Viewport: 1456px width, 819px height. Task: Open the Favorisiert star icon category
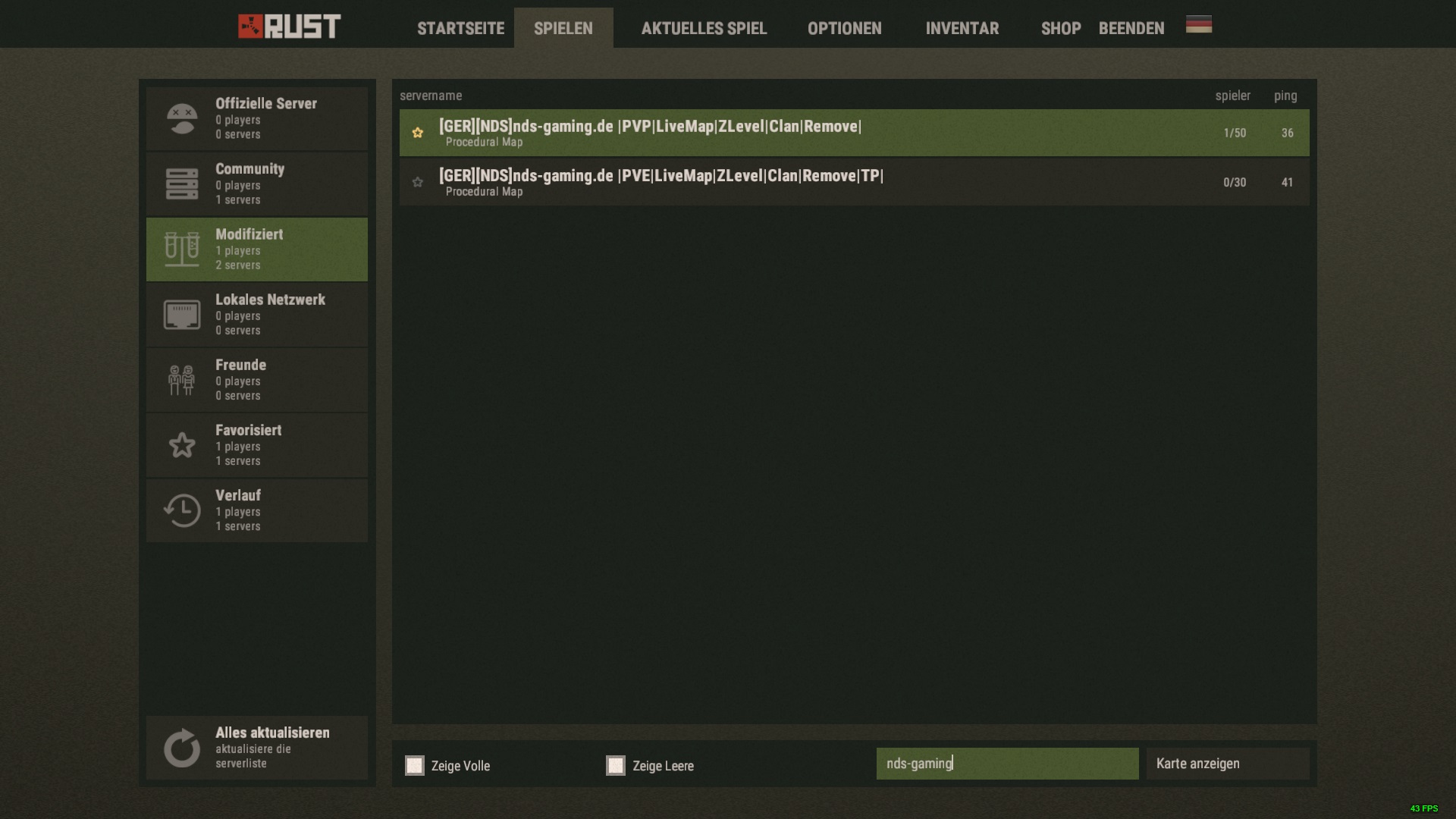click(x=182, y=445)
